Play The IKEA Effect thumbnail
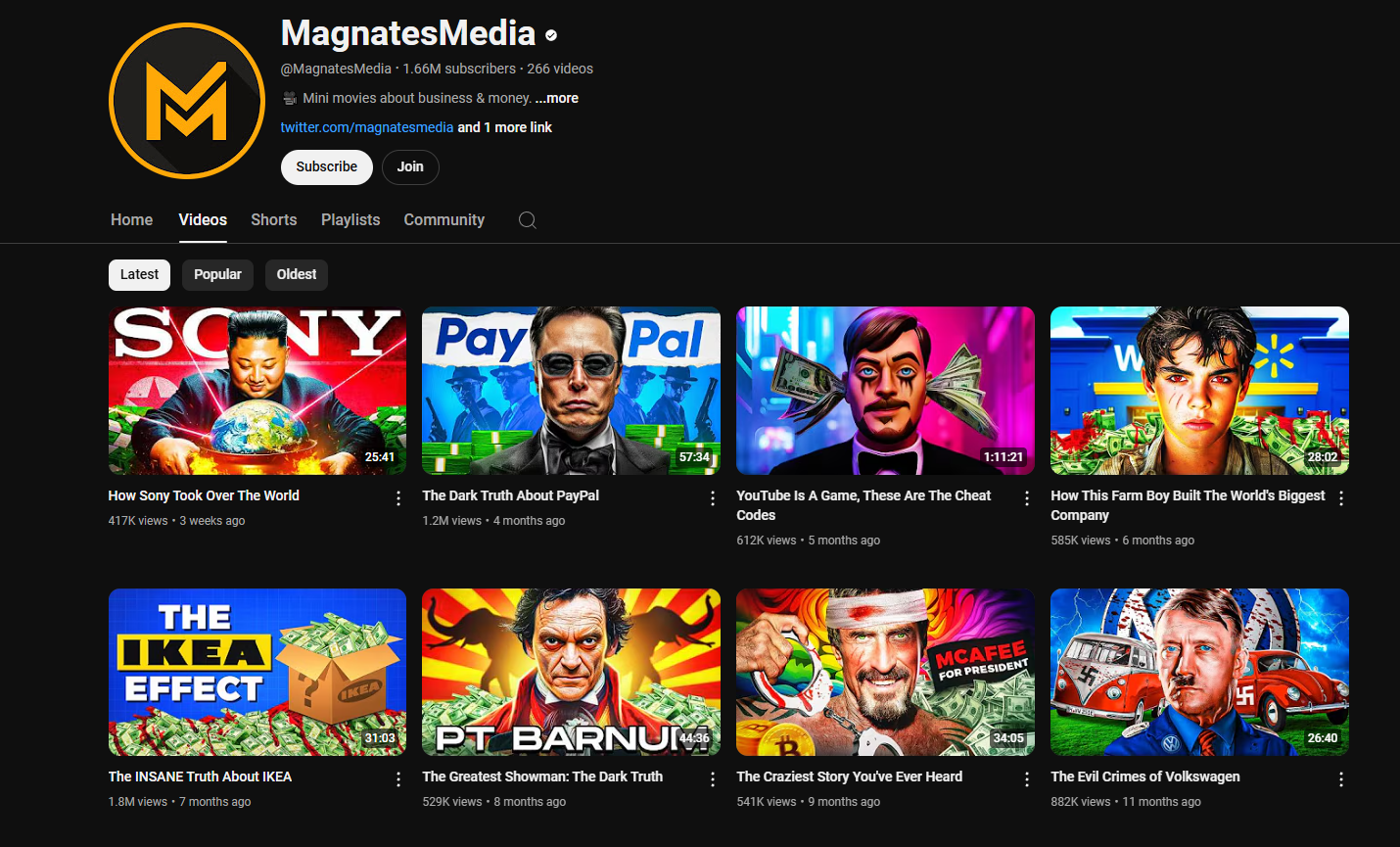Image resolution: width=1400 pixels, height=847 pixels. [257, 672]
